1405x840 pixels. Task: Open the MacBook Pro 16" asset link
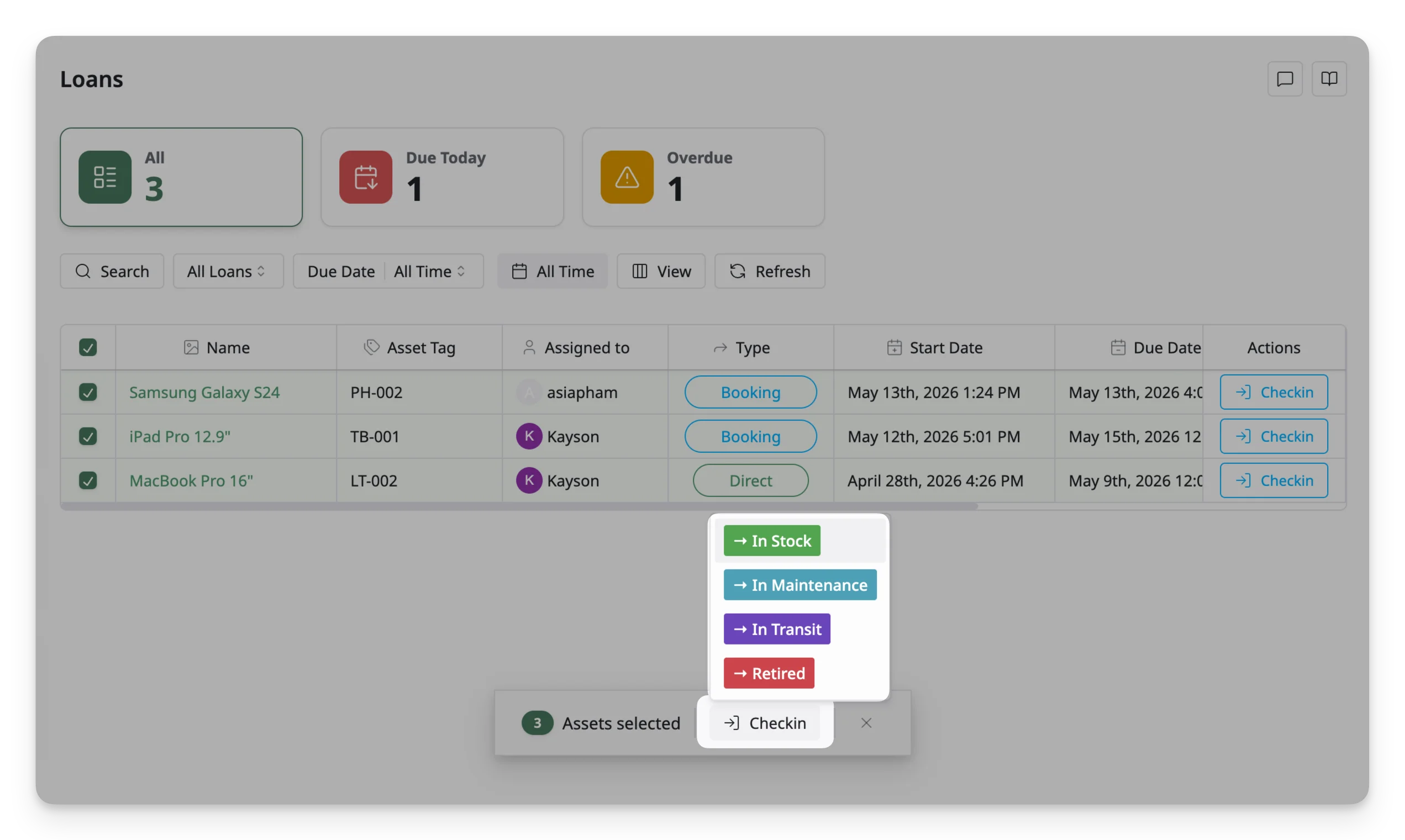tap(191, 480)
